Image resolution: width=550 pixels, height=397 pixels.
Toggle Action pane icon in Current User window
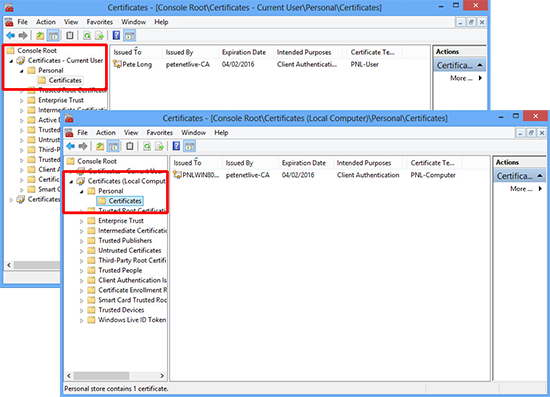pos(129,35)
